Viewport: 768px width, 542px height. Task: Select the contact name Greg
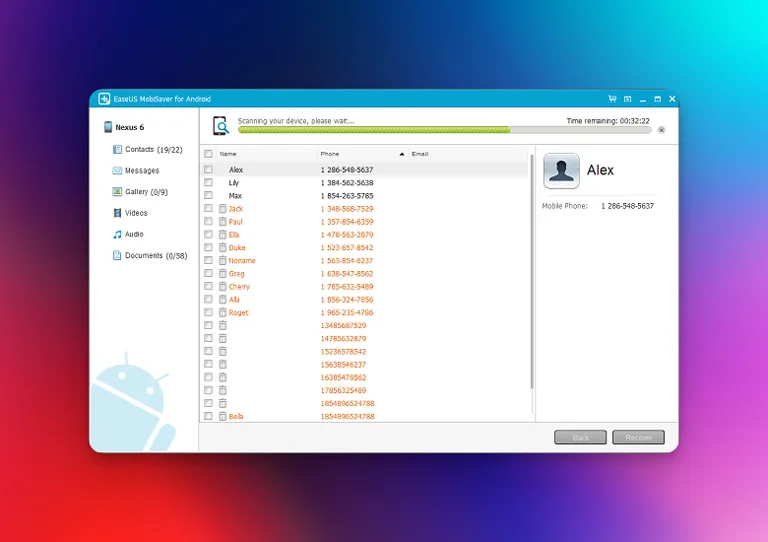tap(236, 274)
